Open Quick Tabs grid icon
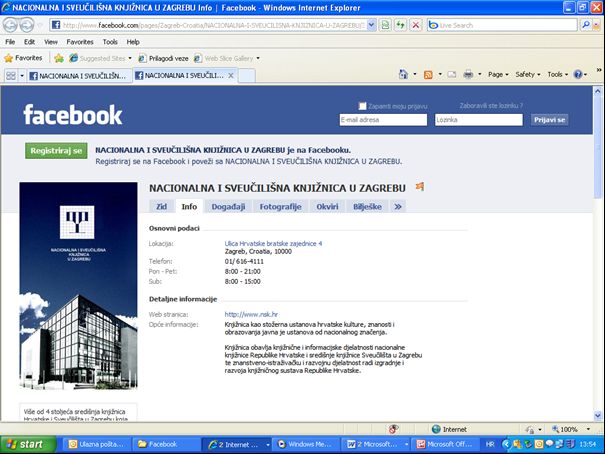This screenshot has width=605, height=454. click(11, 76)
